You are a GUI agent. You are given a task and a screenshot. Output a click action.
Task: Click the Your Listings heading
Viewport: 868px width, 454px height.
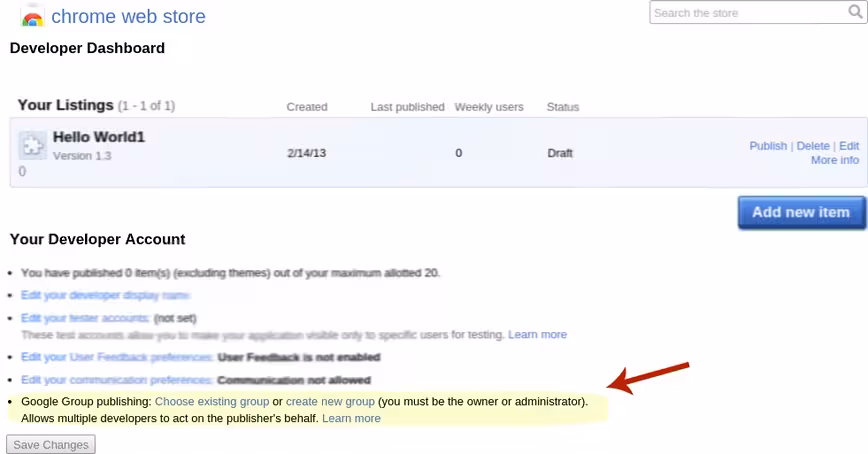tap(65, 105)
